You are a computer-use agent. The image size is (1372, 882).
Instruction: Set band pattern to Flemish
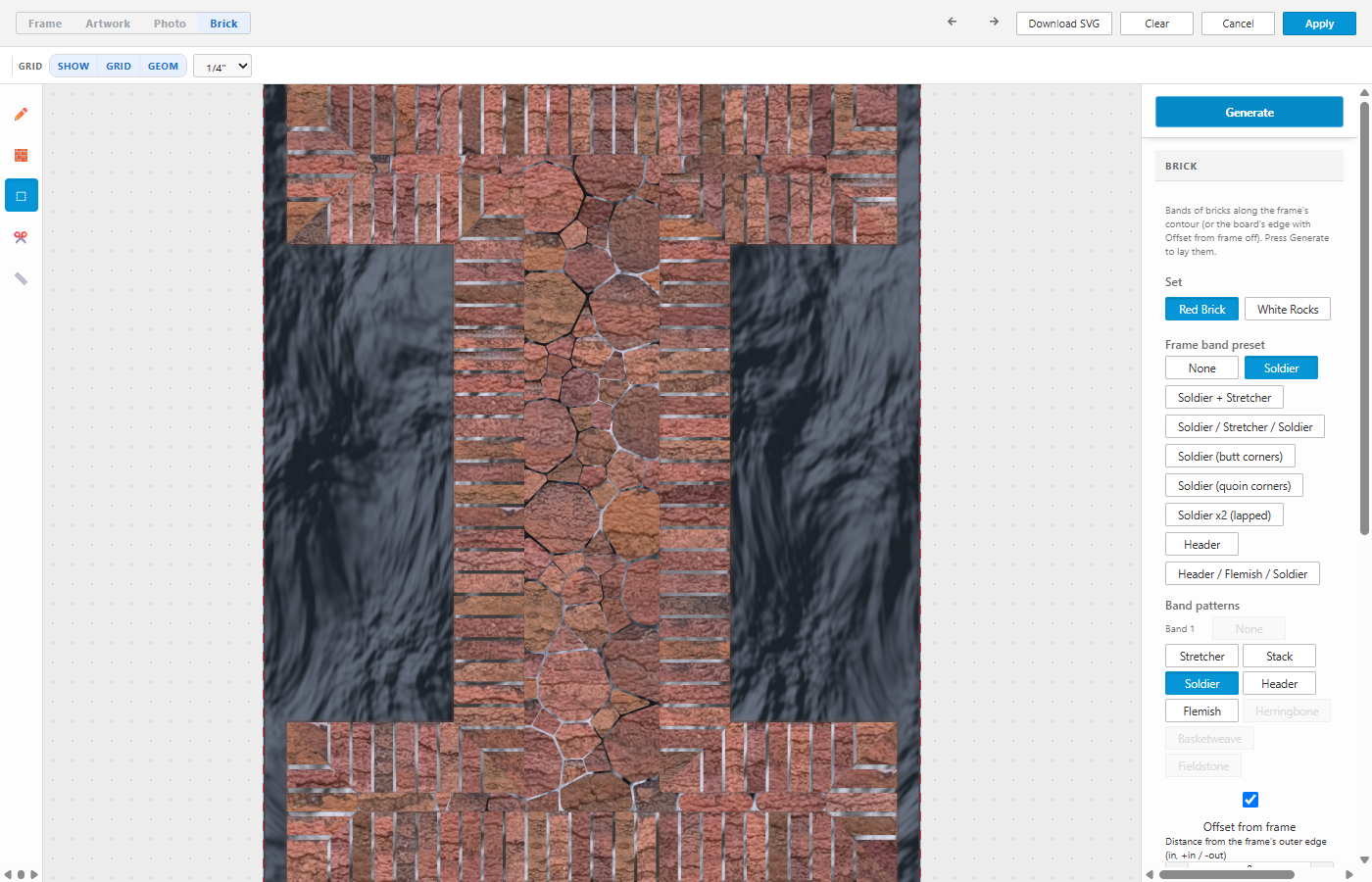pyautogui.click(x=1201, y=710)
